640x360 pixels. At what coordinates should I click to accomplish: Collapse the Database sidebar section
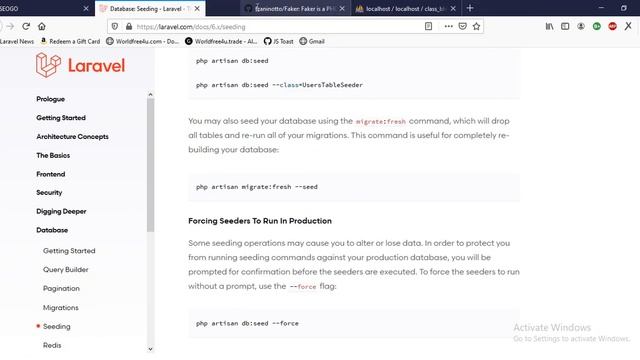52,230
